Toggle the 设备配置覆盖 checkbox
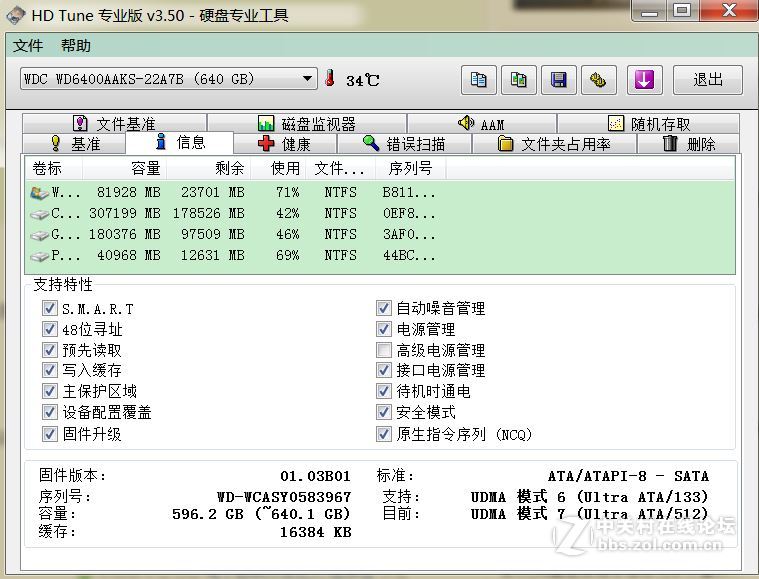Viewport: 759px width, 579px height. point(49,412)
